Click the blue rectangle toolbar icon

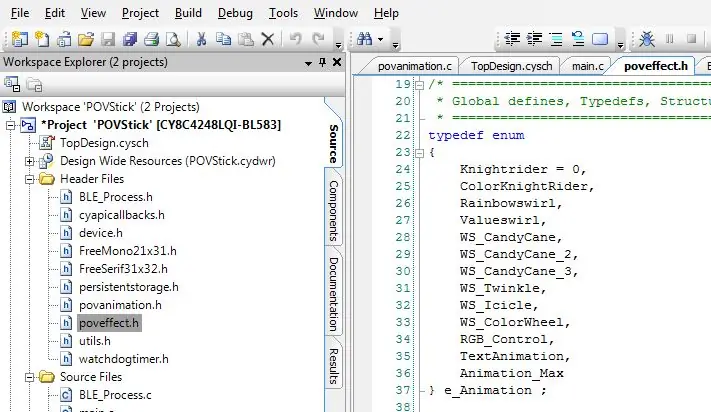tap(600, 39)
